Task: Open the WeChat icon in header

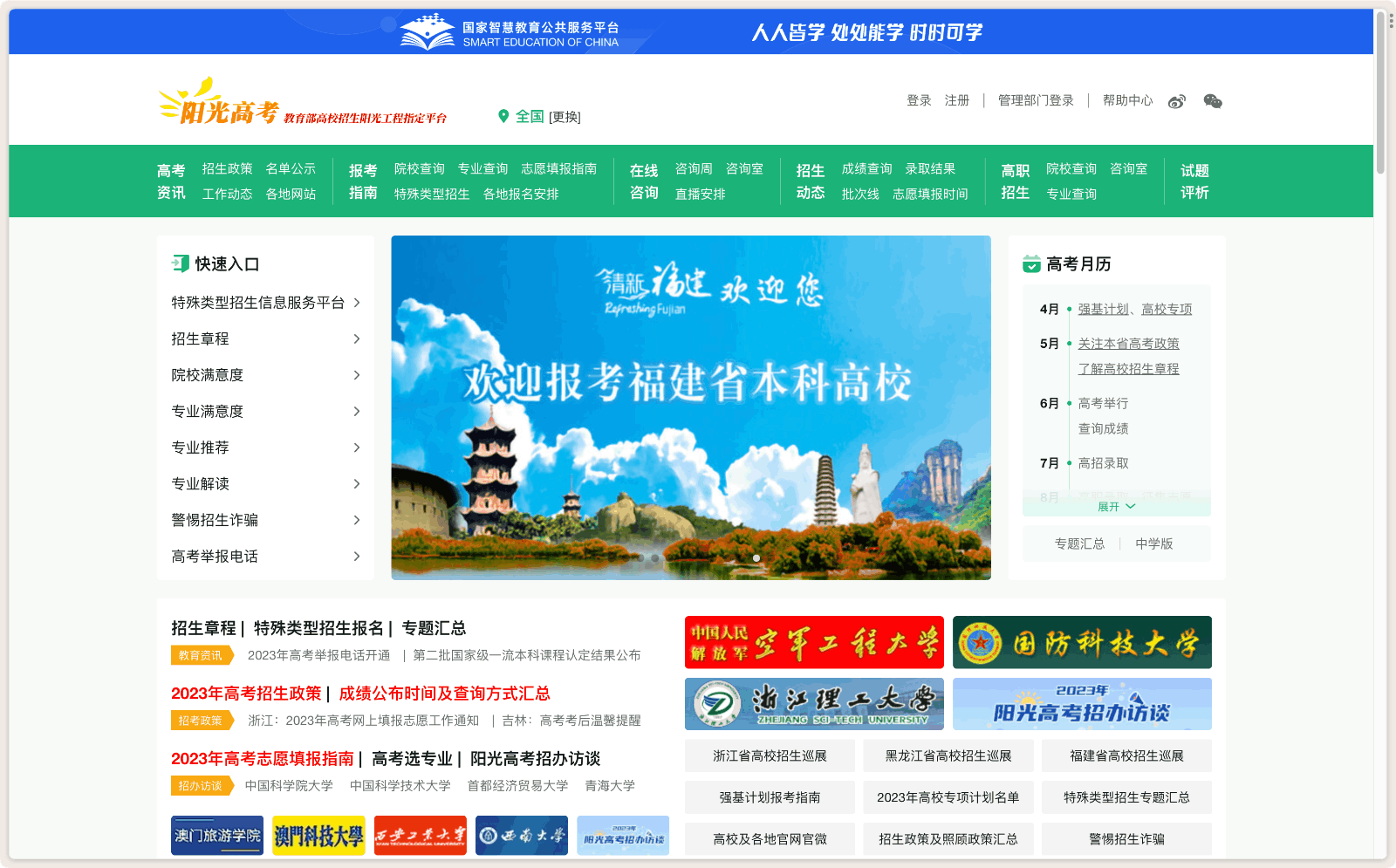Action: pyautogui.click(x=1213, y=101)
